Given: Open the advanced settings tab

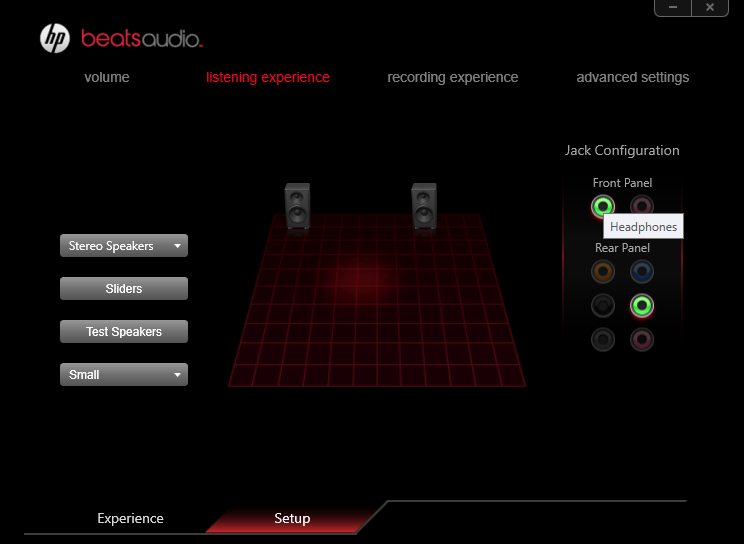Looking at the screenshot, I should click(632, 77).
